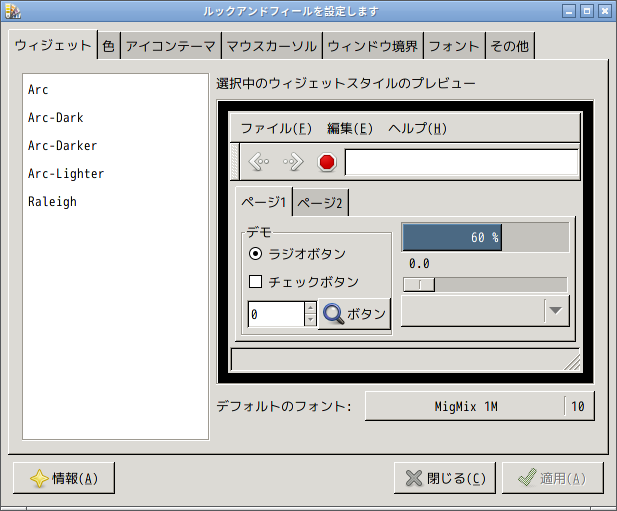This screenshot has width=617, height=511.
Task: Toggle the チェックボタン checkbox
Action: [x=255, y=282]
